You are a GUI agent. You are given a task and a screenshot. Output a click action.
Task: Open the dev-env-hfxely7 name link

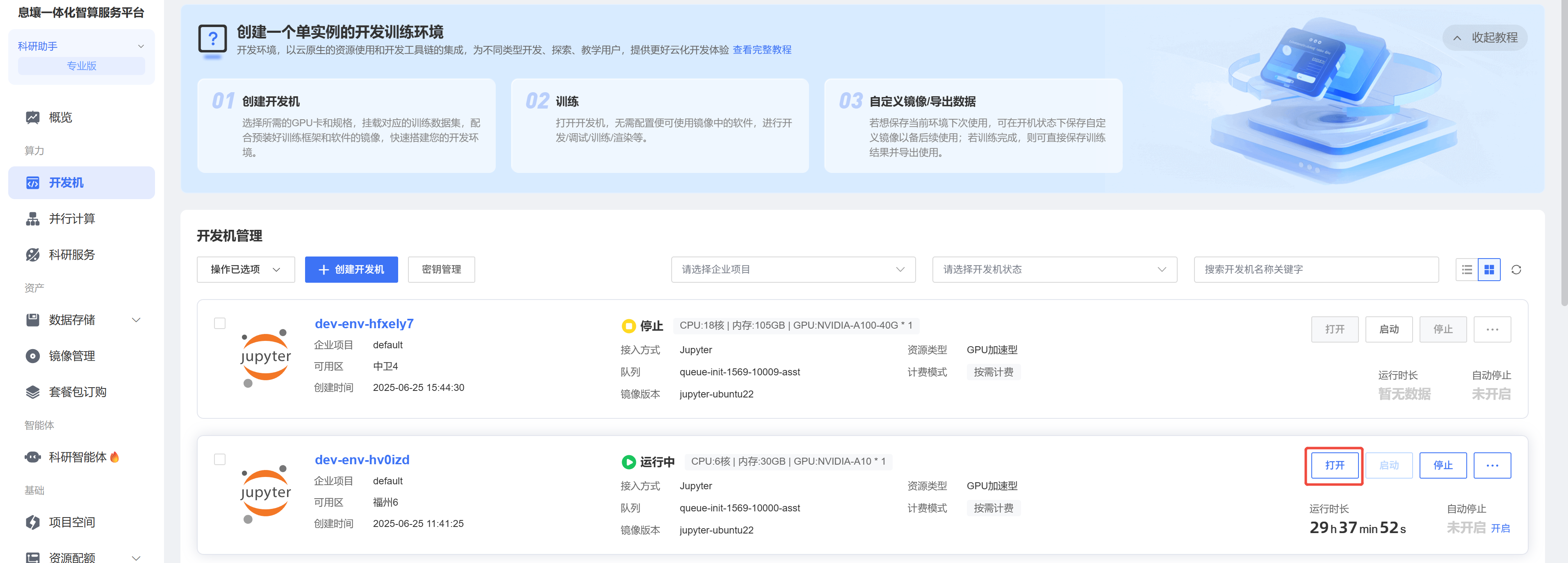point(364,324)
